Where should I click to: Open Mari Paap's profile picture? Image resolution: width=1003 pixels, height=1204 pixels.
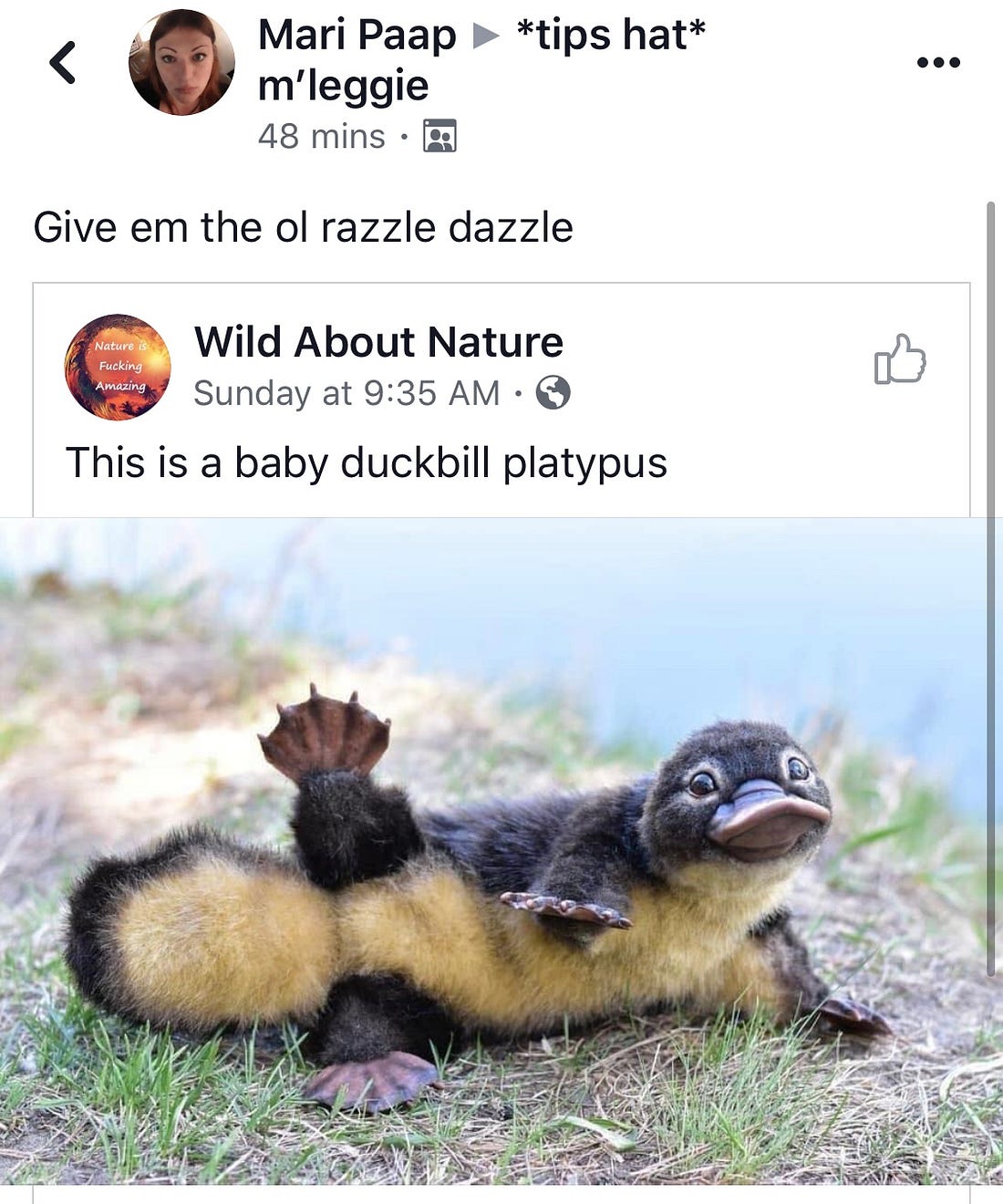181,62
